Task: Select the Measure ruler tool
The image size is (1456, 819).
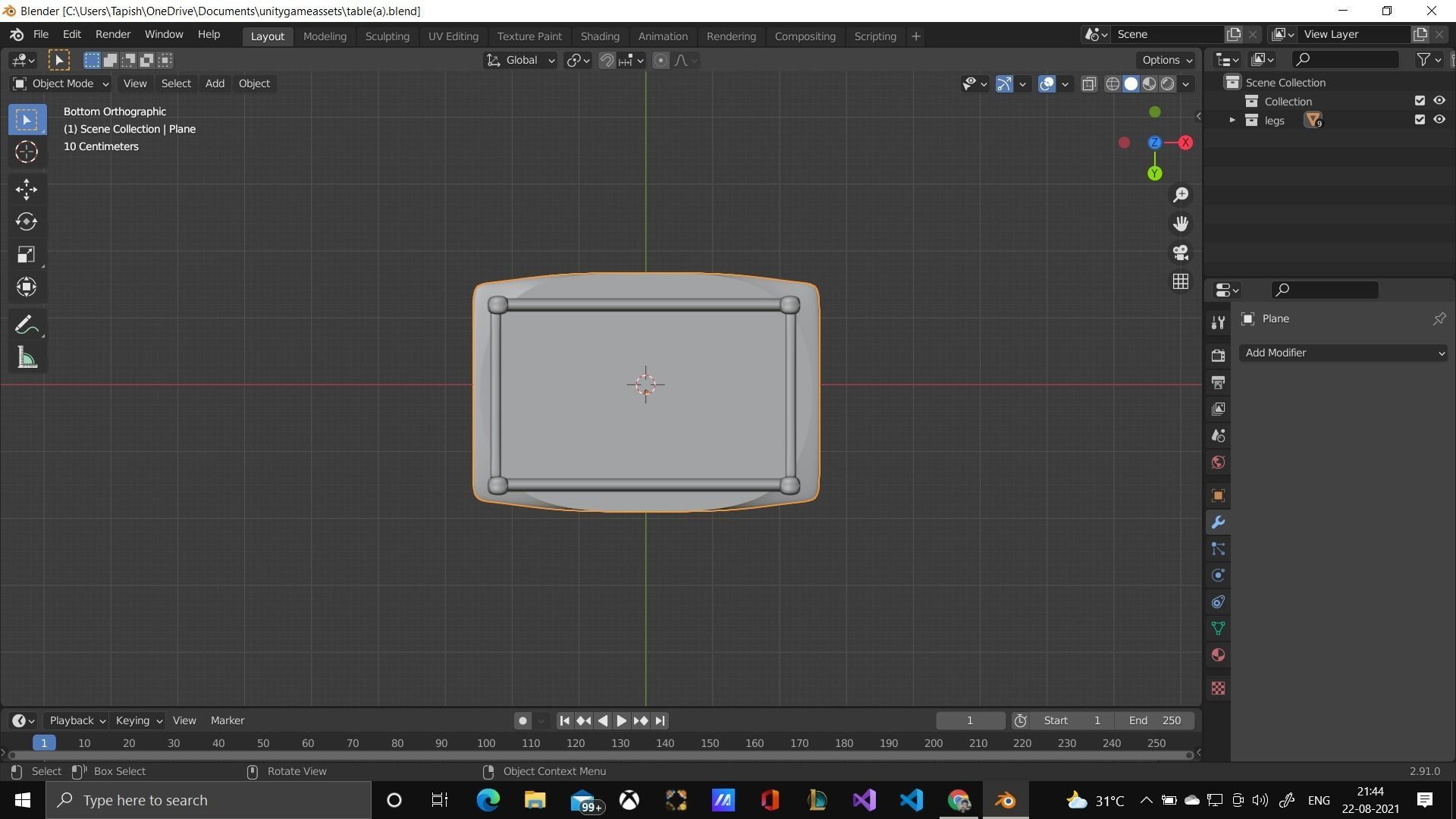Action: 27,358
